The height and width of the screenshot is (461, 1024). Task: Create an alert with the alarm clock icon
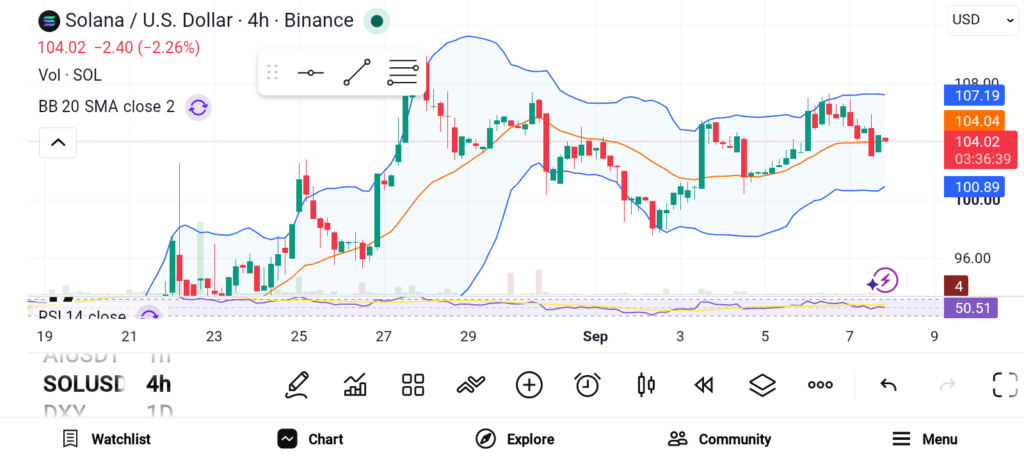pyautogui.click(x=588, y=385)
